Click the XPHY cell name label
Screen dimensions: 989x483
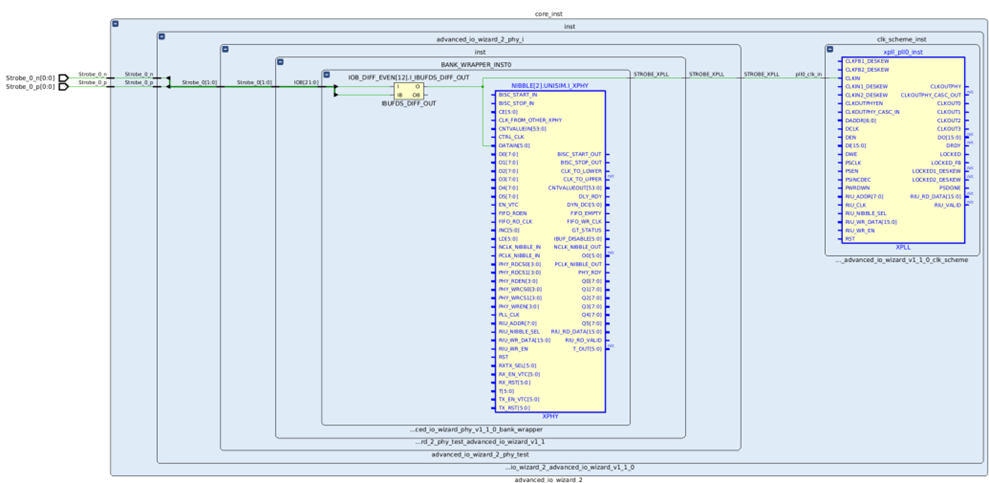click(x=549, y=416)
